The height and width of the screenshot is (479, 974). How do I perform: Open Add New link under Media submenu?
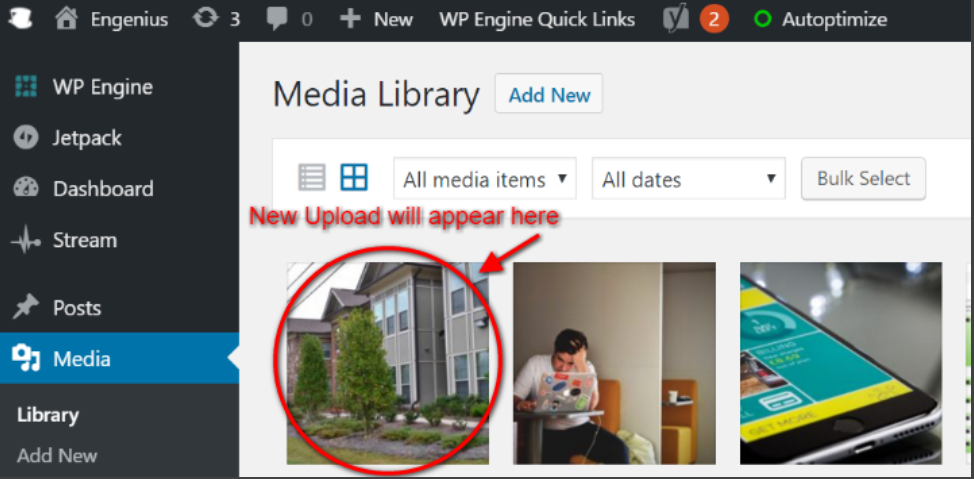coord(57,456)
